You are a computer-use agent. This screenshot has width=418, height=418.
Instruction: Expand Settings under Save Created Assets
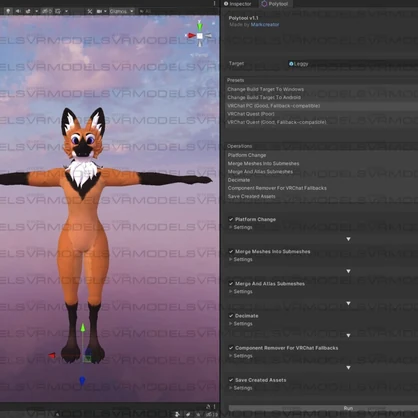tap(241, 388)
